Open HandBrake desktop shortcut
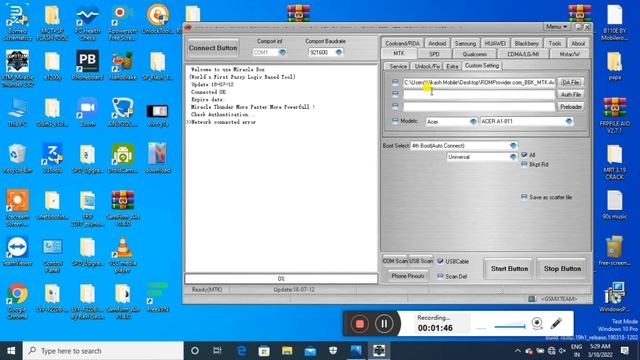Image resolution: width=640 pixels, height=360 pixels. pos(122,65)
